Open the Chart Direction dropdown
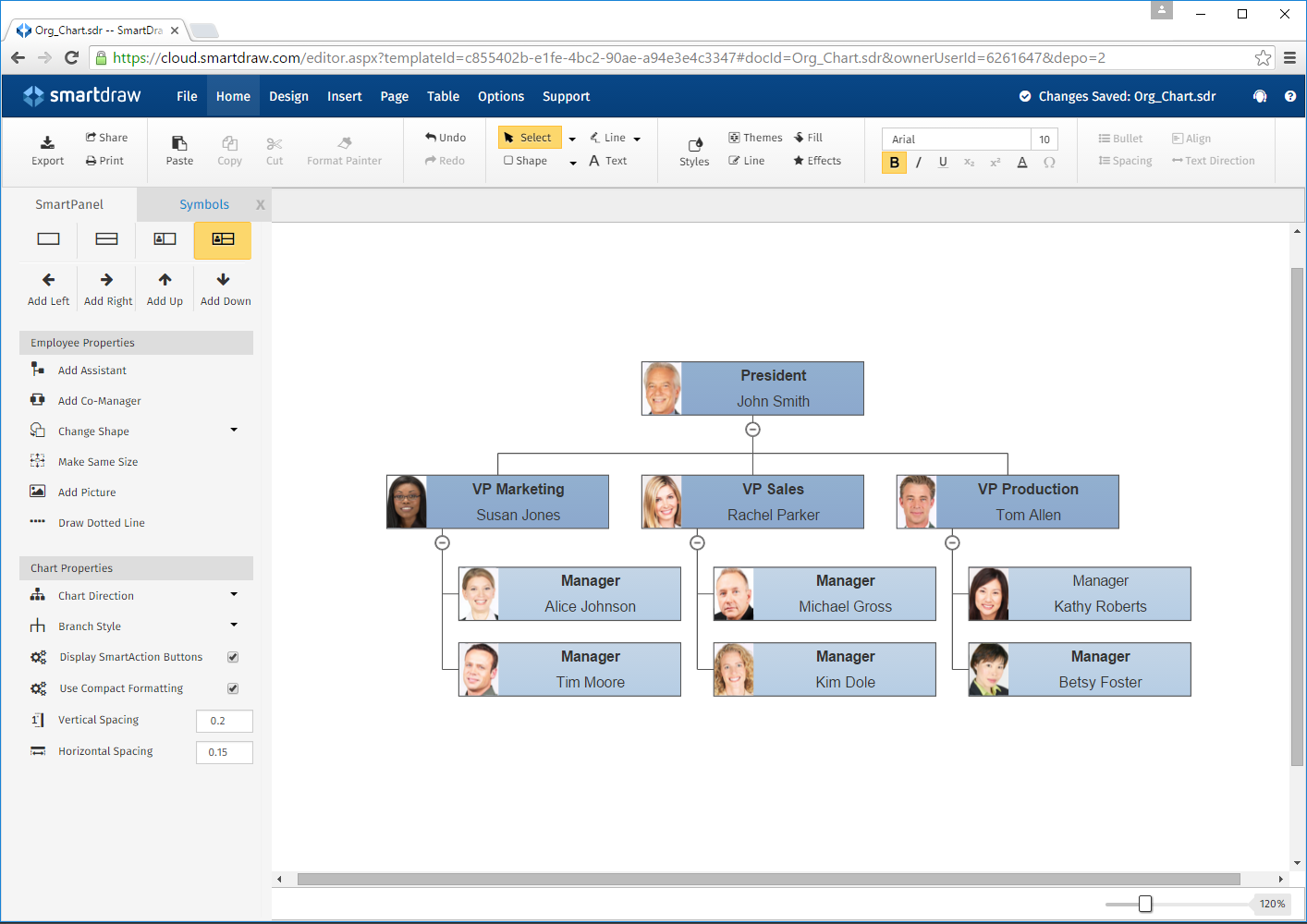The height and width of the screenshot is (924, 1307). tap(234, 595)
